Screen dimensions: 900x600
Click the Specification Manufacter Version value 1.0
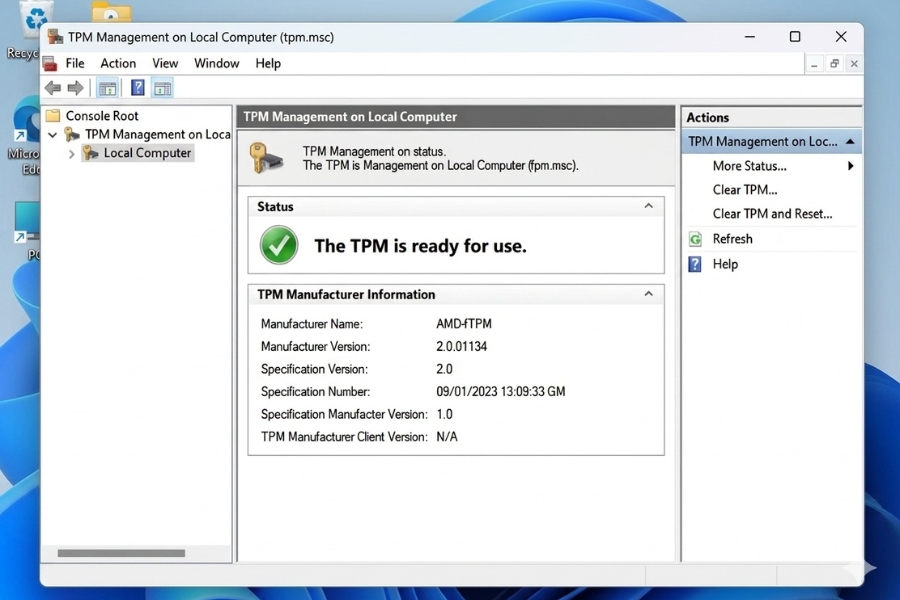(x=444, y=414)
